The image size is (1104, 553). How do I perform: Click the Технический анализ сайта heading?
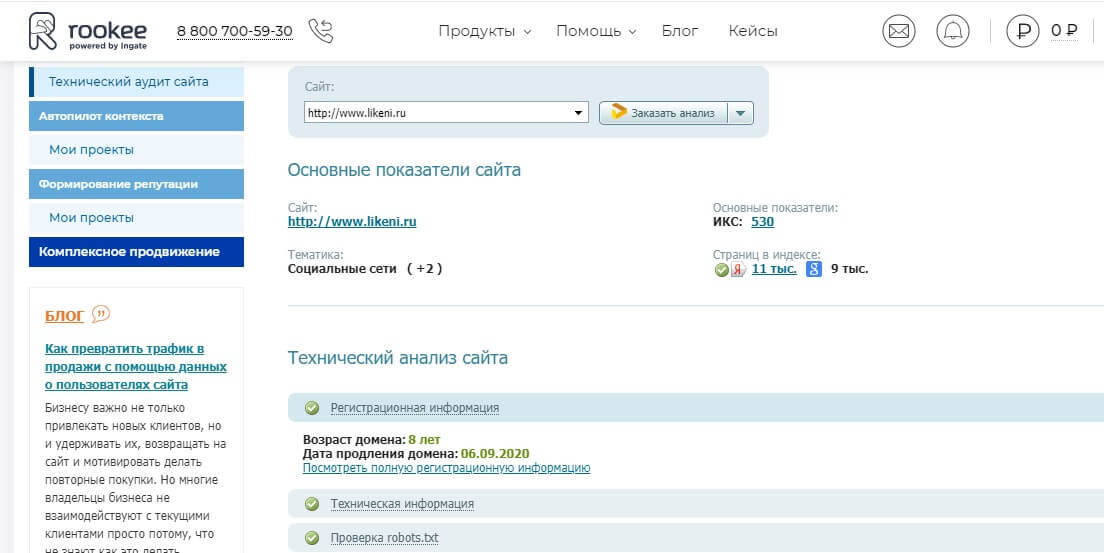[x=398, y=358]
